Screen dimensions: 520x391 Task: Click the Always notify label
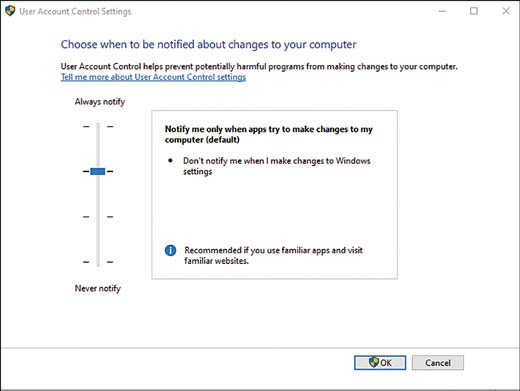100,102
